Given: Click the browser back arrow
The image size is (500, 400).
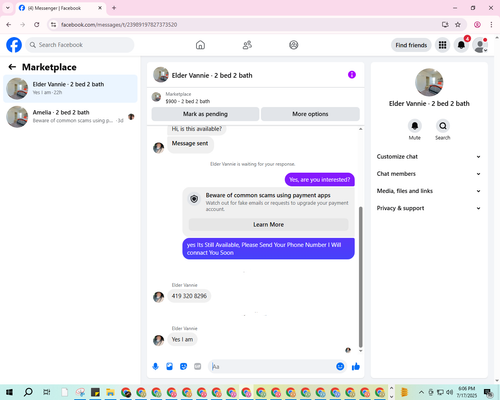Looking at the screenshot, I should click(x=9, y=24).
